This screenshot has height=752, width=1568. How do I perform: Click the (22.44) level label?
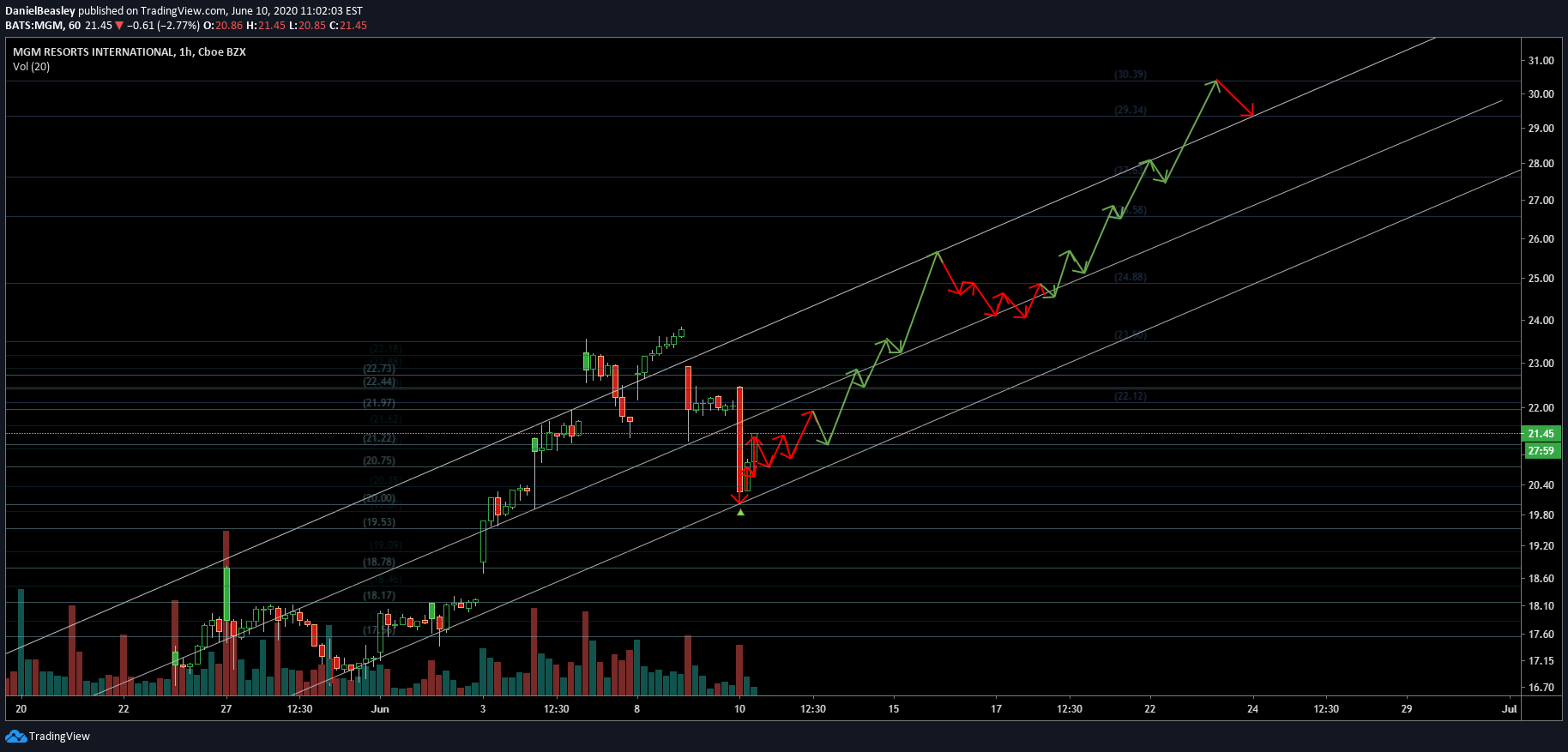click(x=379, y=382)
